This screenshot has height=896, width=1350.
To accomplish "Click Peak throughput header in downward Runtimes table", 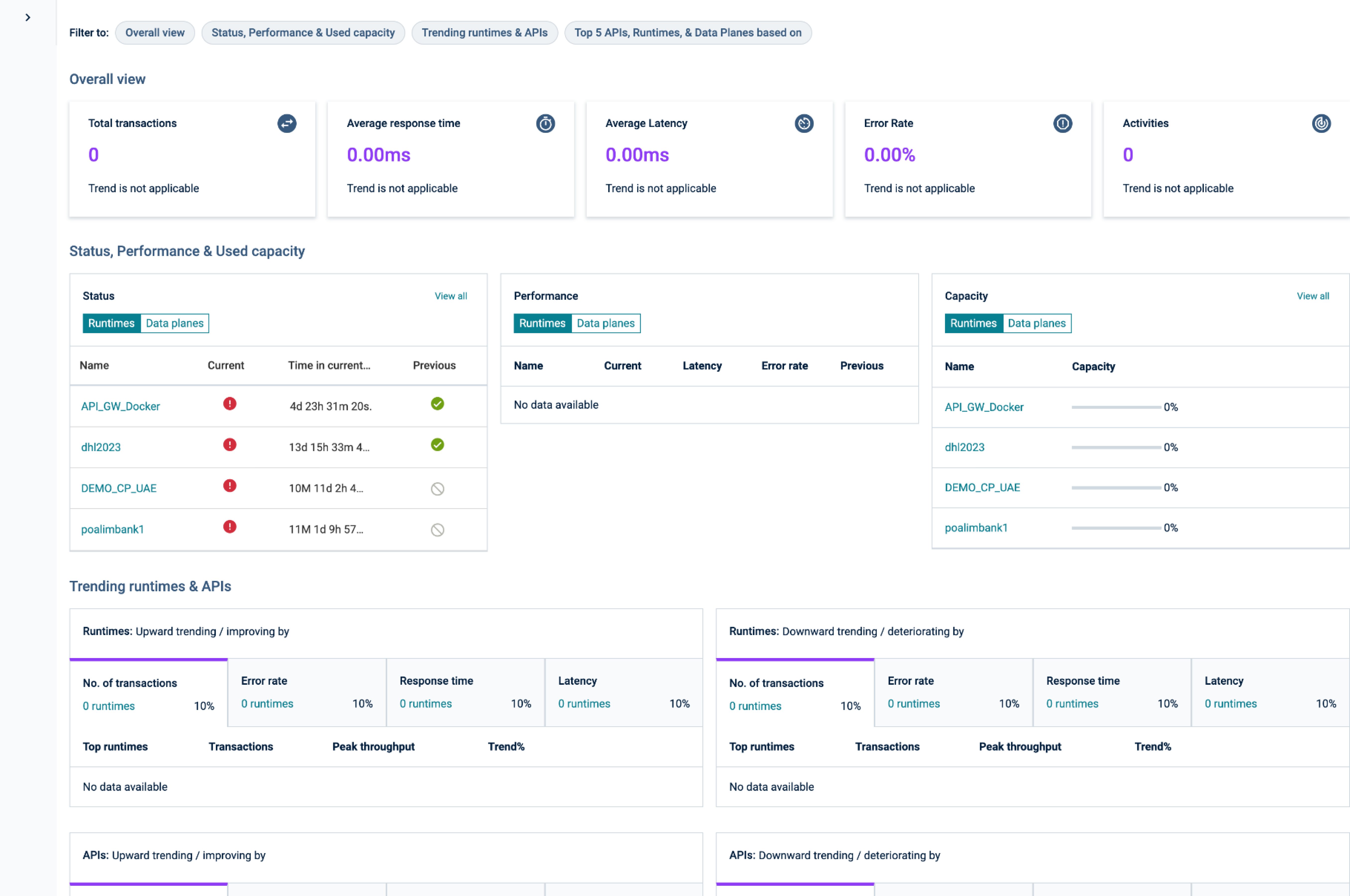I will (x=1020, y=747).
